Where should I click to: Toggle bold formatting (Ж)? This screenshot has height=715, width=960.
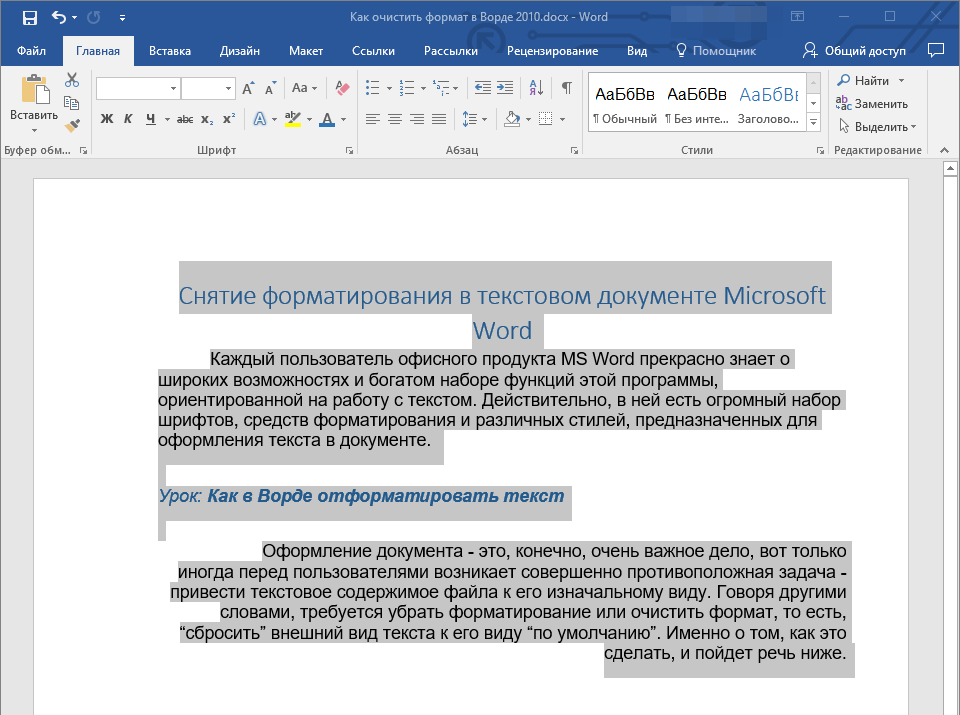pyautogui.click(x=107, y=120)
